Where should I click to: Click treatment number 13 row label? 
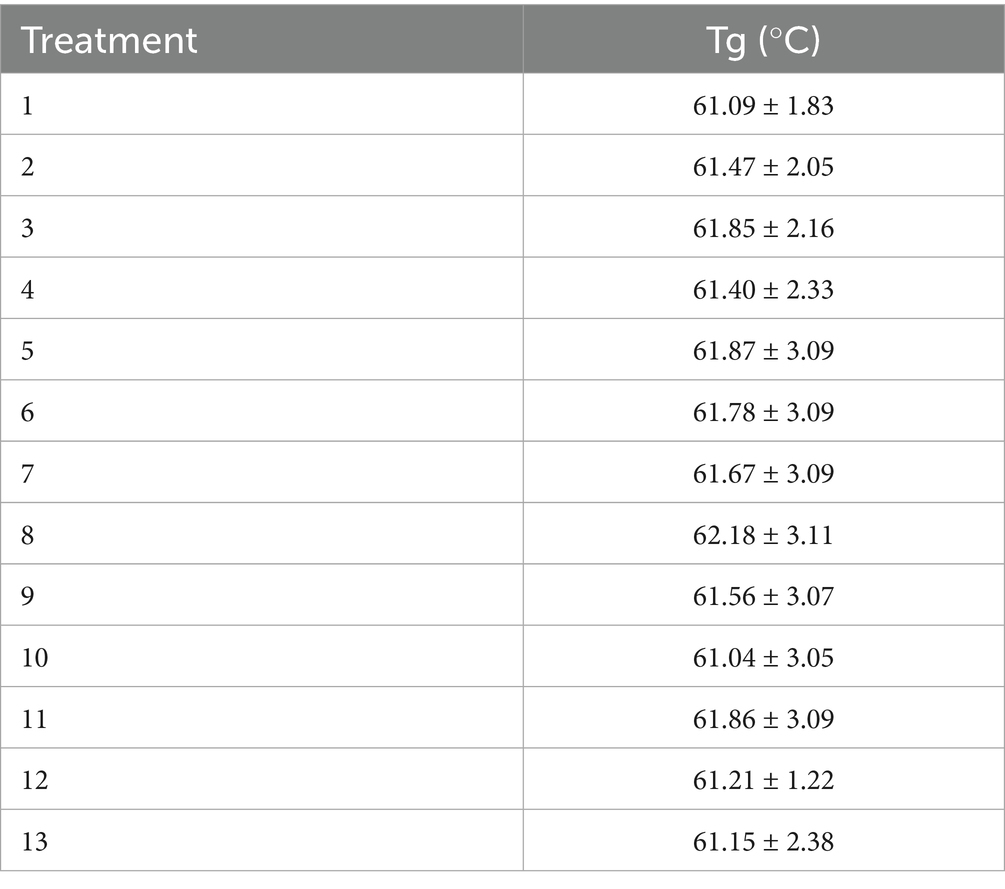34,842
